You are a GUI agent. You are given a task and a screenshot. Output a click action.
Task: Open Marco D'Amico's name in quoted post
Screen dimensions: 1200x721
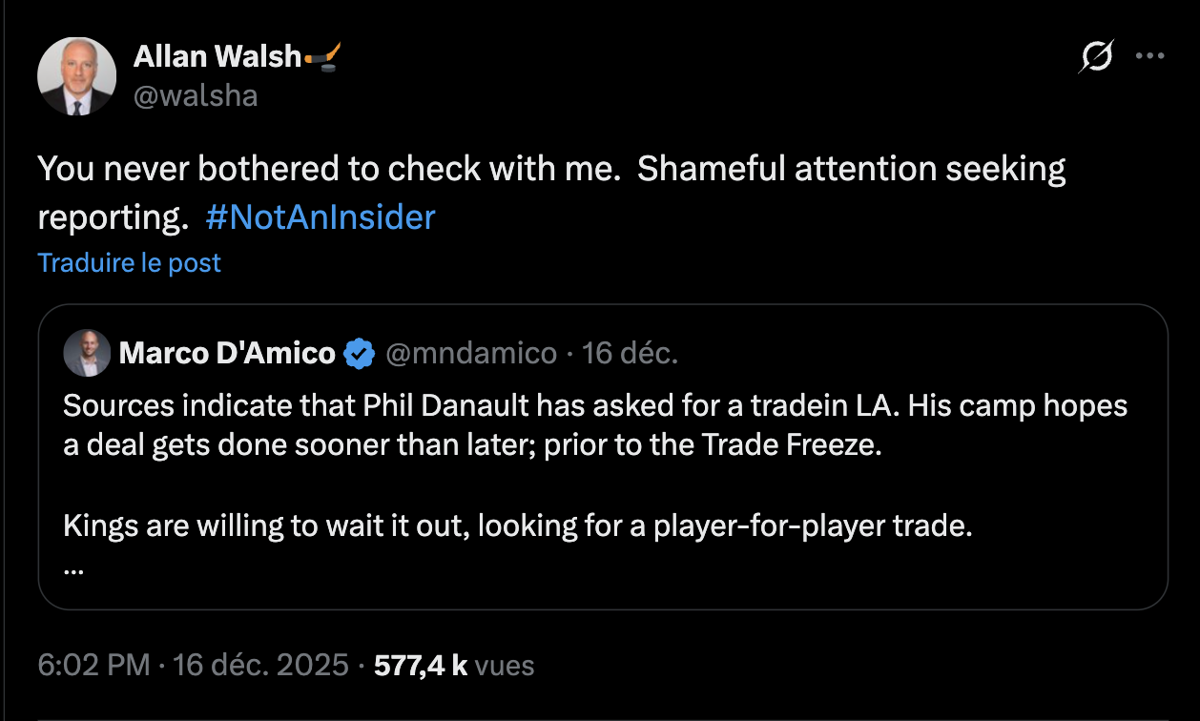coord(227,353)
